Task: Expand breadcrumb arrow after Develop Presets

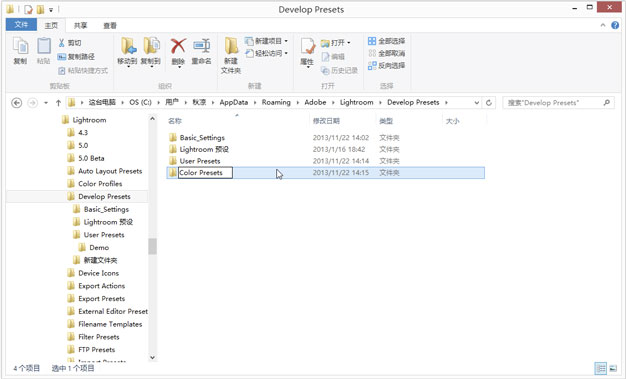Action: point(446,103)
